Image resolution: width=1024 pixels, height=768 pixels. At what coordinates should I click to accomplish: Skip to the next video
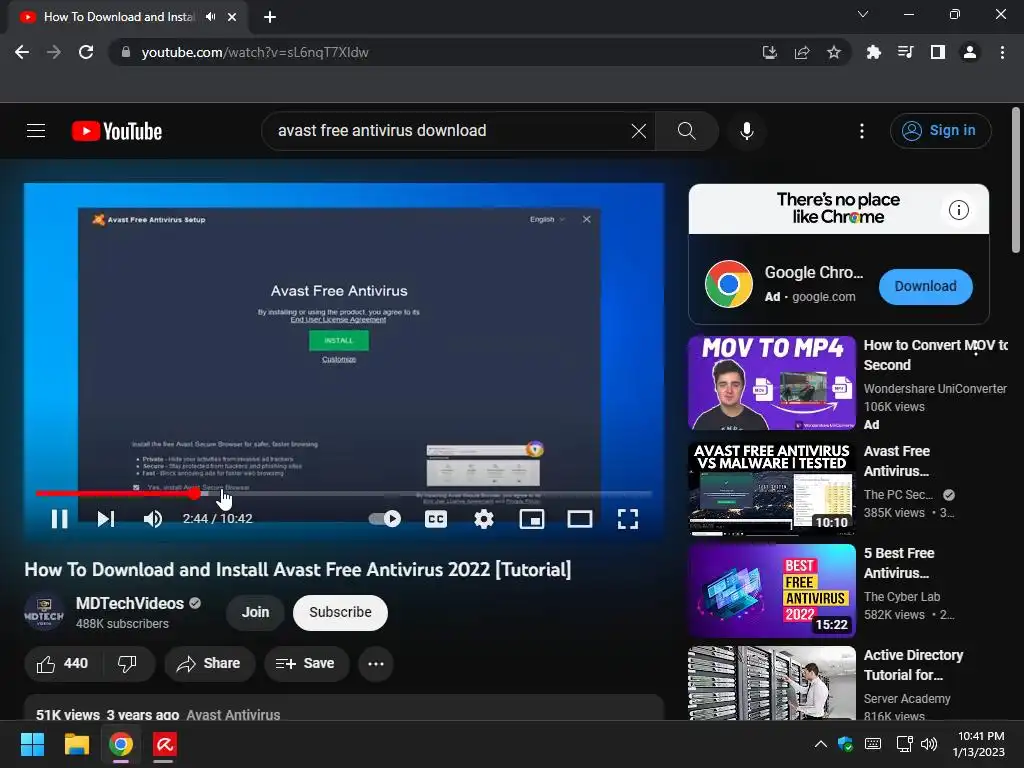pos(106,519)
